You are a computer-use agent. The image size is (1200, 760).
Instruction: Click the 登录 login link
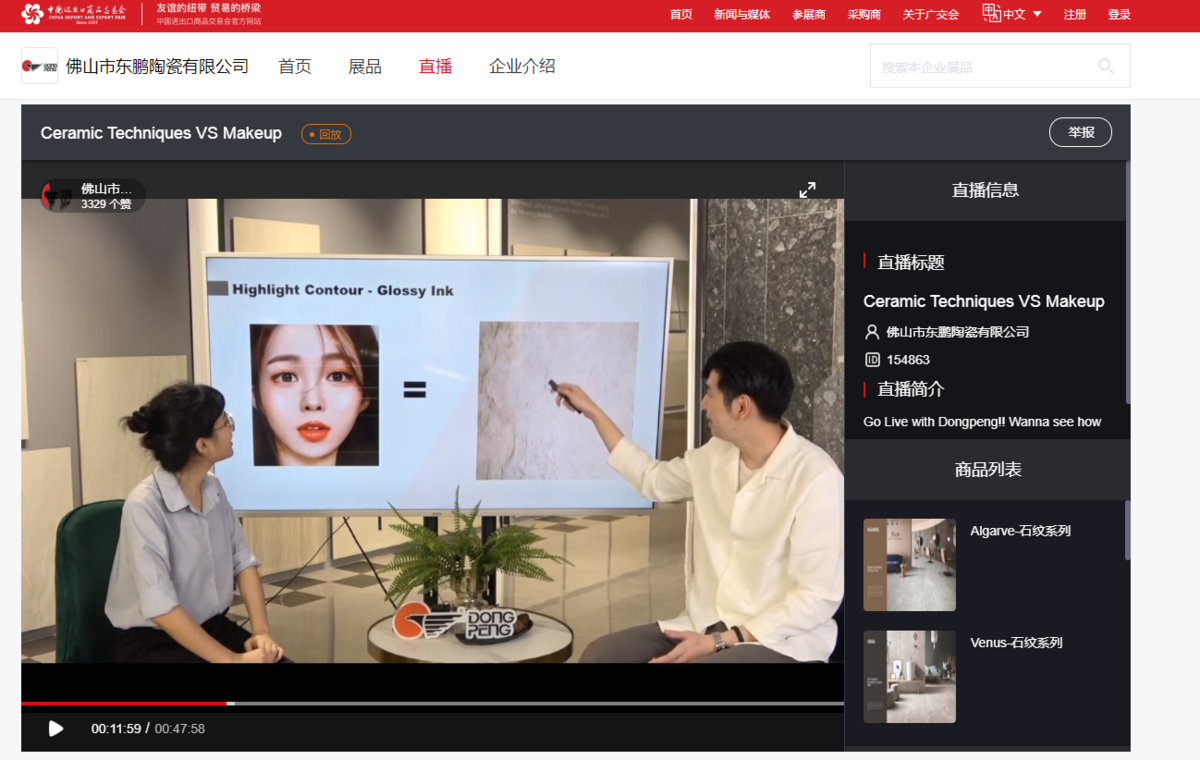(1119, 15)
